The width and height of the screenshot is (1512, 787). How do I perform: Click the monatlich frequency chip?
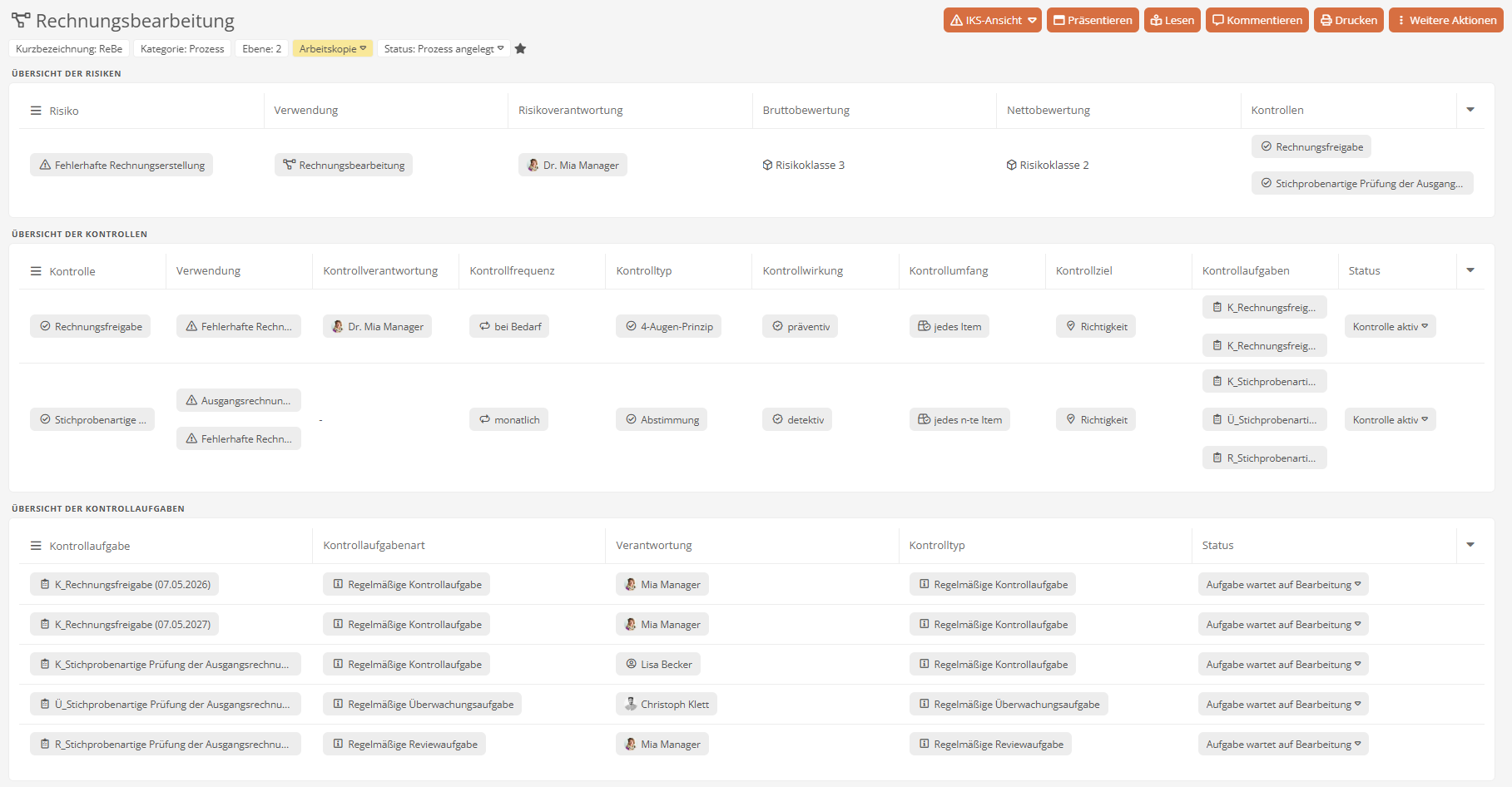[508, 419]
